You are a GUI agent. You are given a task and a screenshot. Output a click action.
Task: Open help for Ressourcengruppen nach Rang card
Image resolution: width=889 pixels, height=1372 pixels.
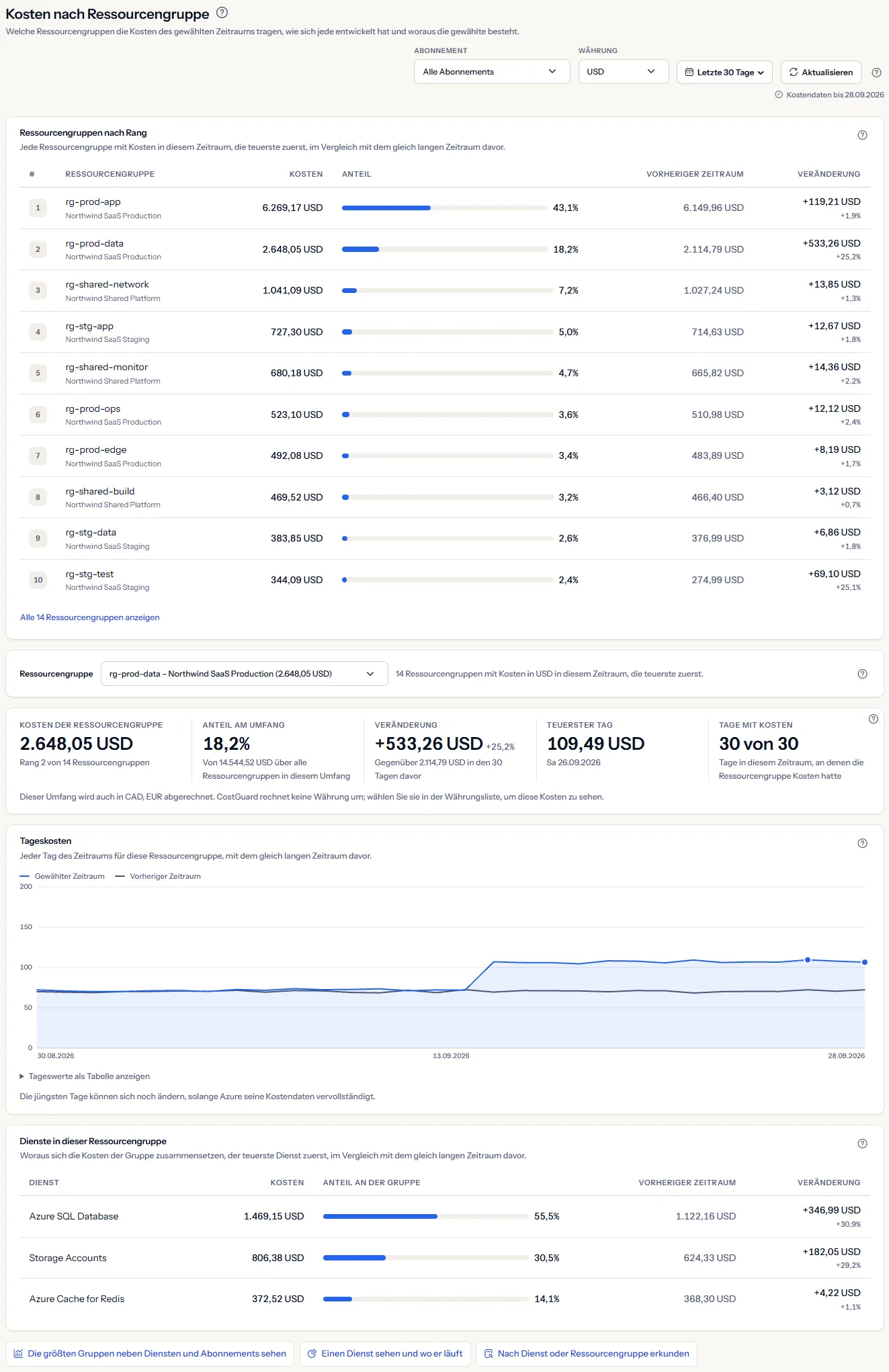(x=862, y=135)
